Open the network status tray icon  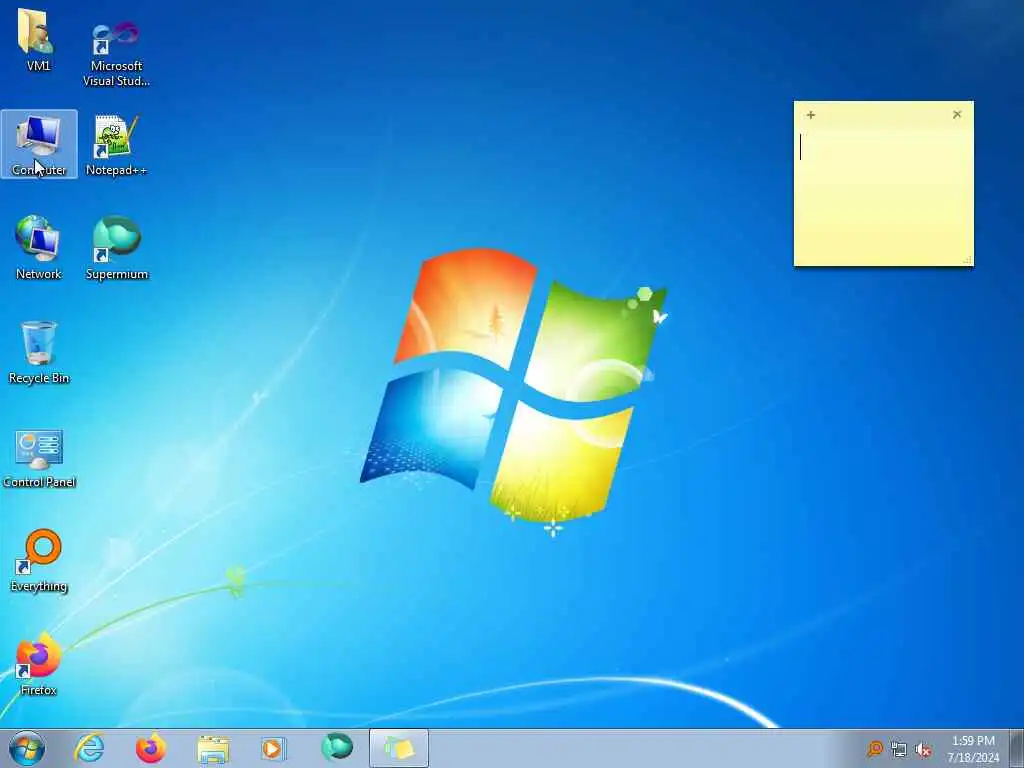(x=899, y=749)
